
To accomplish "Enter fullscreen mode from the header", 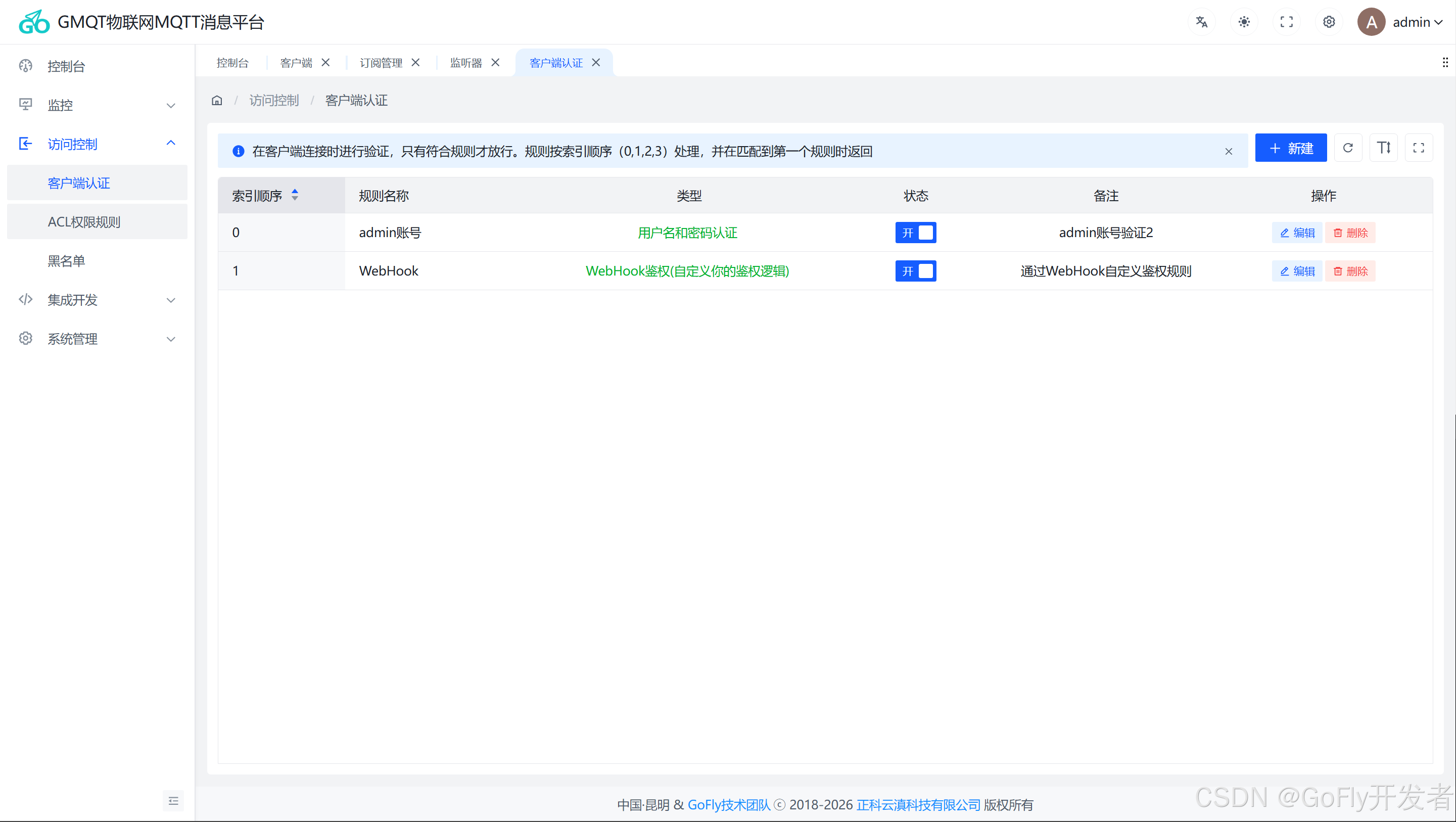I will pos(1286,22).
